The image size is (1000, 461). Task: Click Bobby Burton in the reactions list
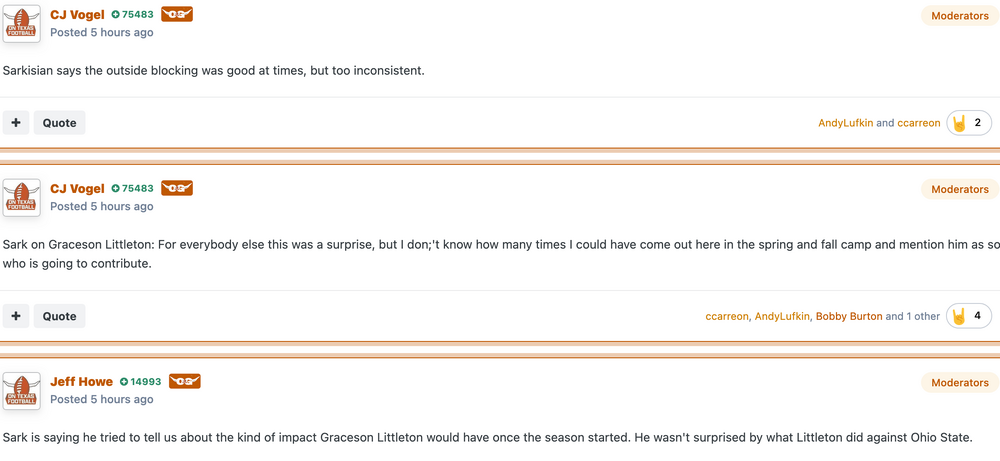[x=849, y=316]
